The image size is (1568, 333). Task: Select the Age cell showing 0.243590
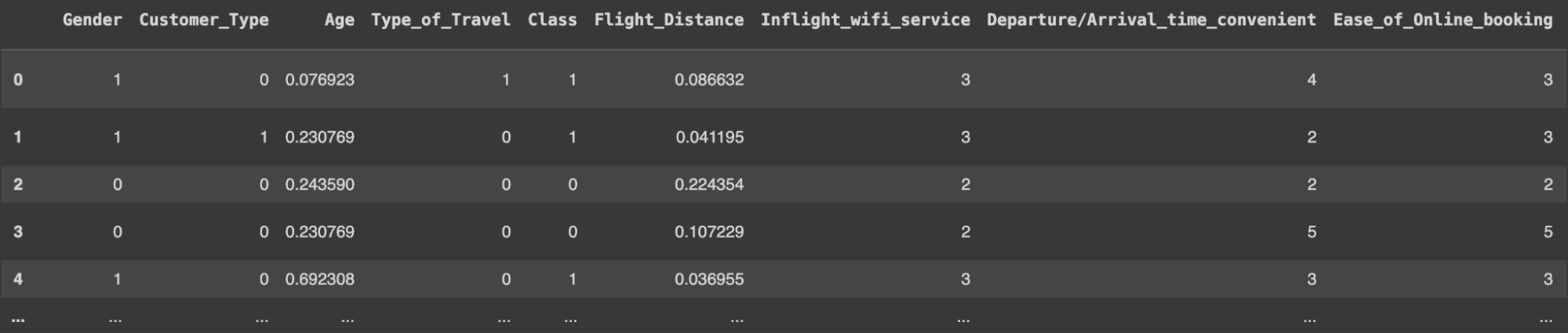pyautogui.click(x=319, y=184)
